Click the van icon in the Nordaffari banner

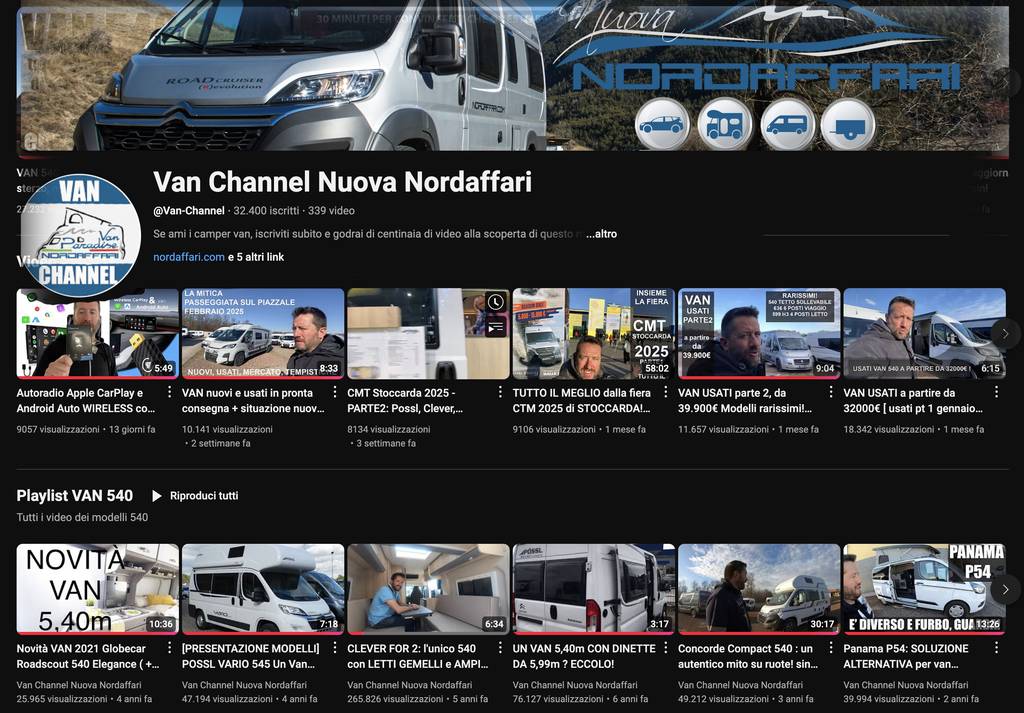point(787,124)
